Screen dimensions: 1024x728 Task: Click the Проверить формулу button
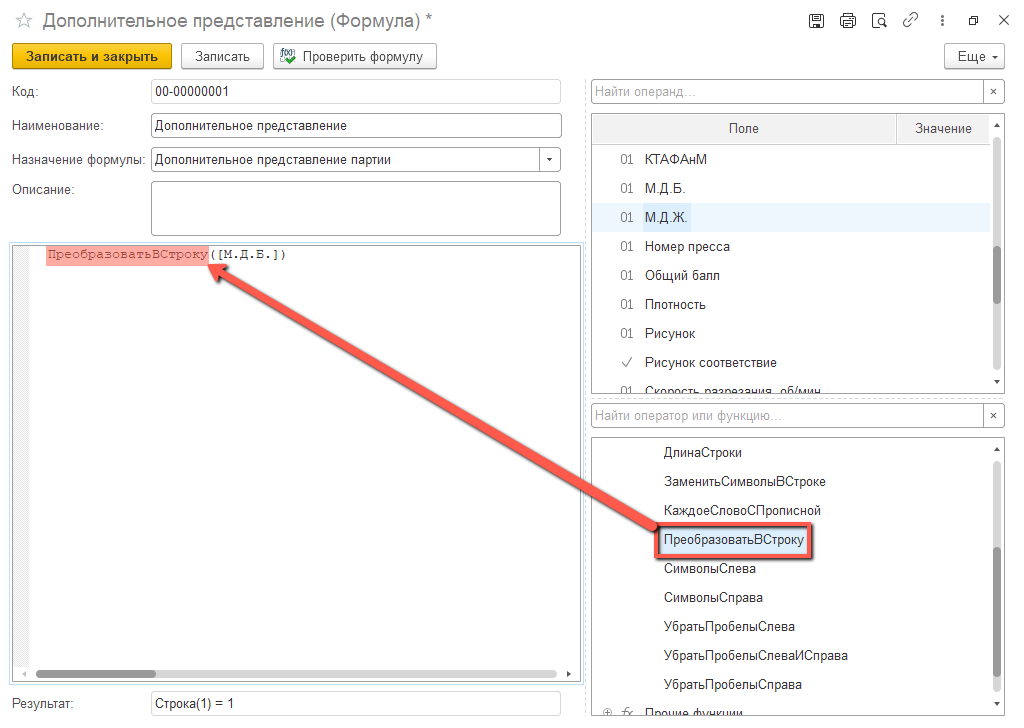355,57
